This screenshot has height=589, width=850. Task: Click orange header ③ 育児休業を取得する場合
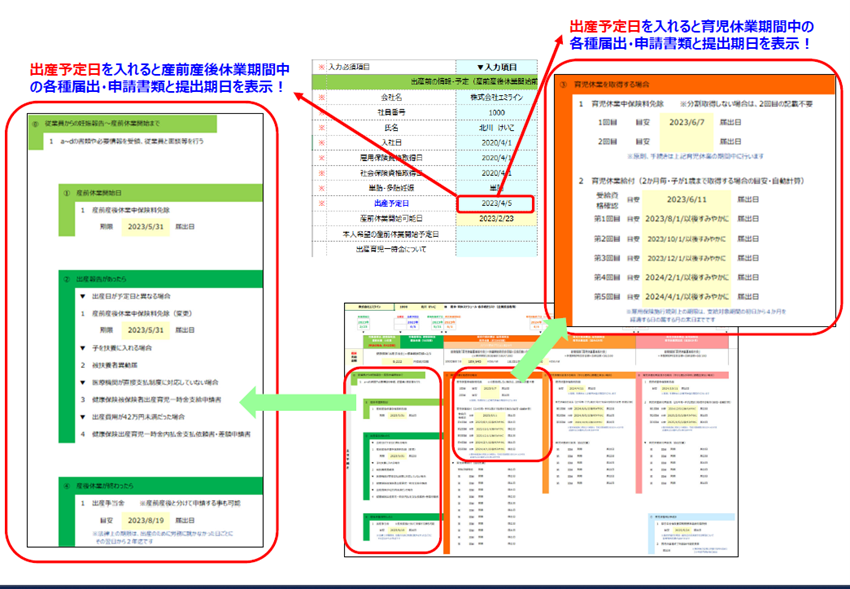[x=695, y=85]
